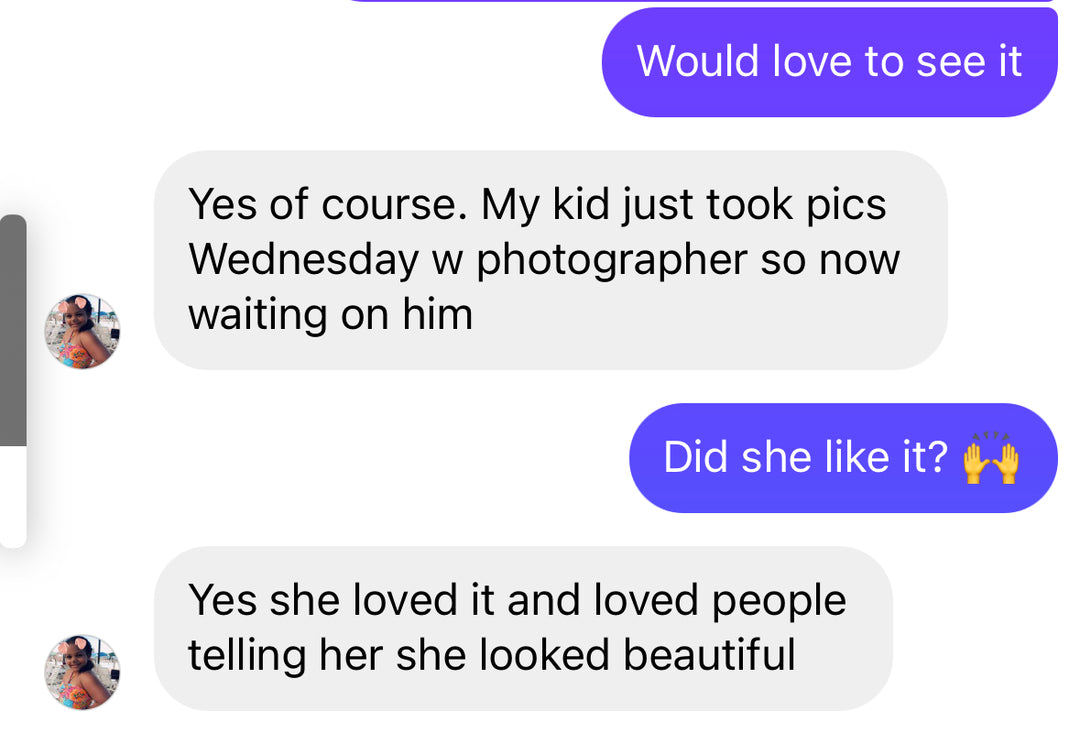Click the word "beautiful" in the last message
The image size is (1080, 733).
[709, 654]
